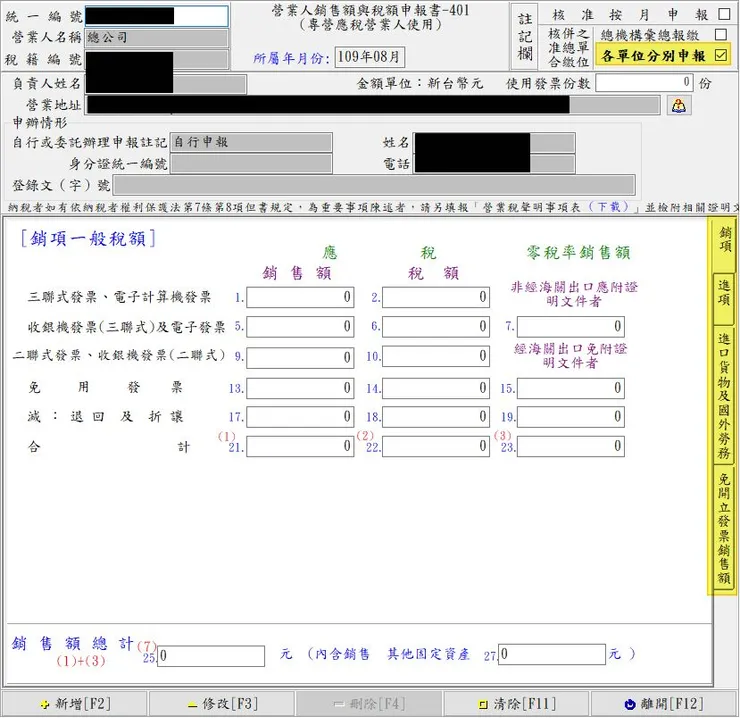
Task: Click field 14 免用發票 稅額
Action: tap(436, 389)
